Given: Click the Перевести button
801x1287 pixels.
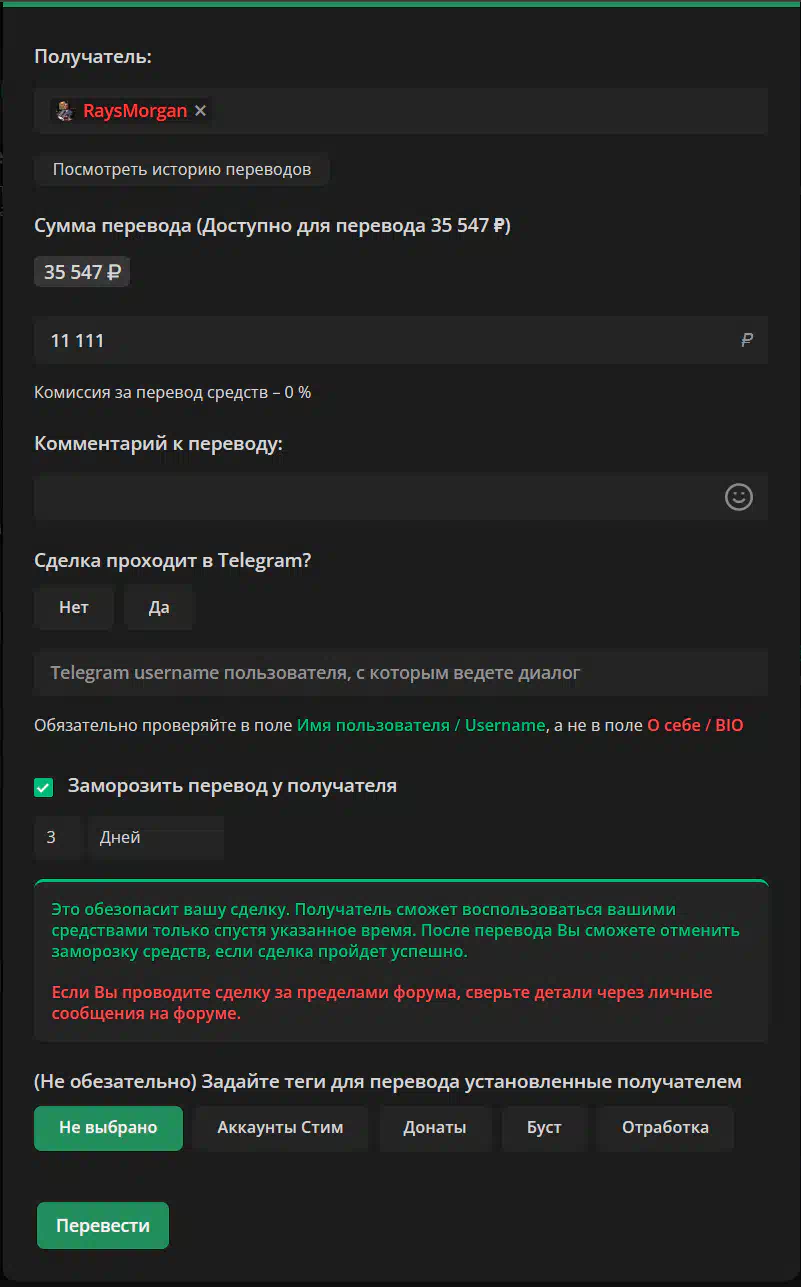Looking at the screenshot, I should [x=103, y=1226].
